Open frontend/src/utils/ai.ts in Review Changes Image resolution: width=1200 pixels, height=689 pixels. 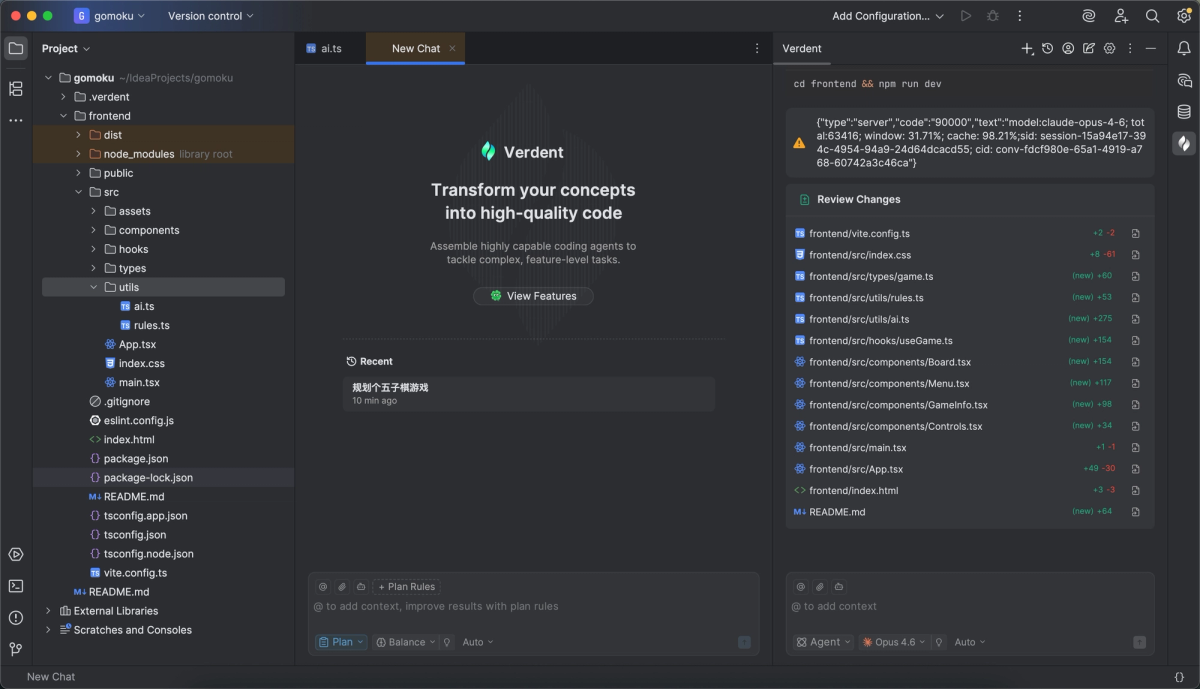(859, 319)
